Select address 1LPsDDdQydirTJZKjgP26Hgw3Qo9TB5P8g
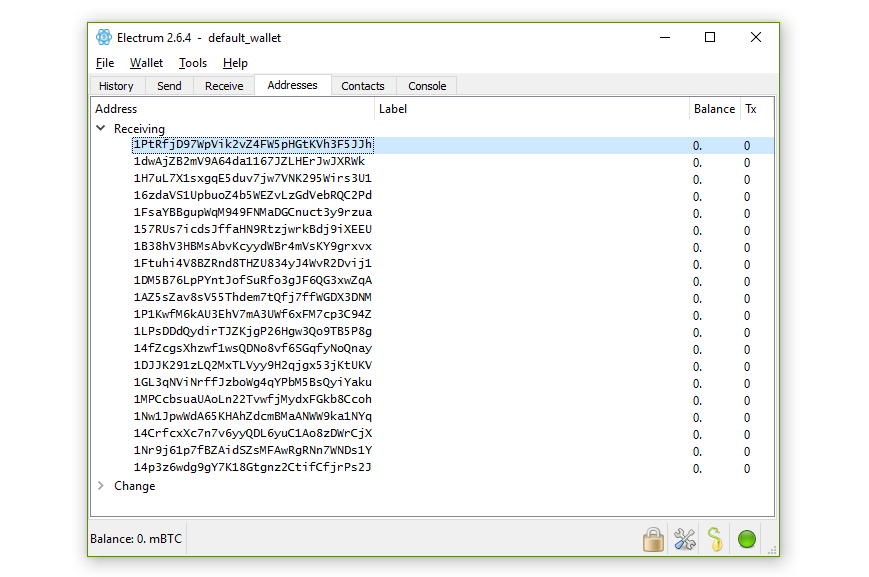The width and height of the screenshot is (869, 577). [x=253, y=331]
